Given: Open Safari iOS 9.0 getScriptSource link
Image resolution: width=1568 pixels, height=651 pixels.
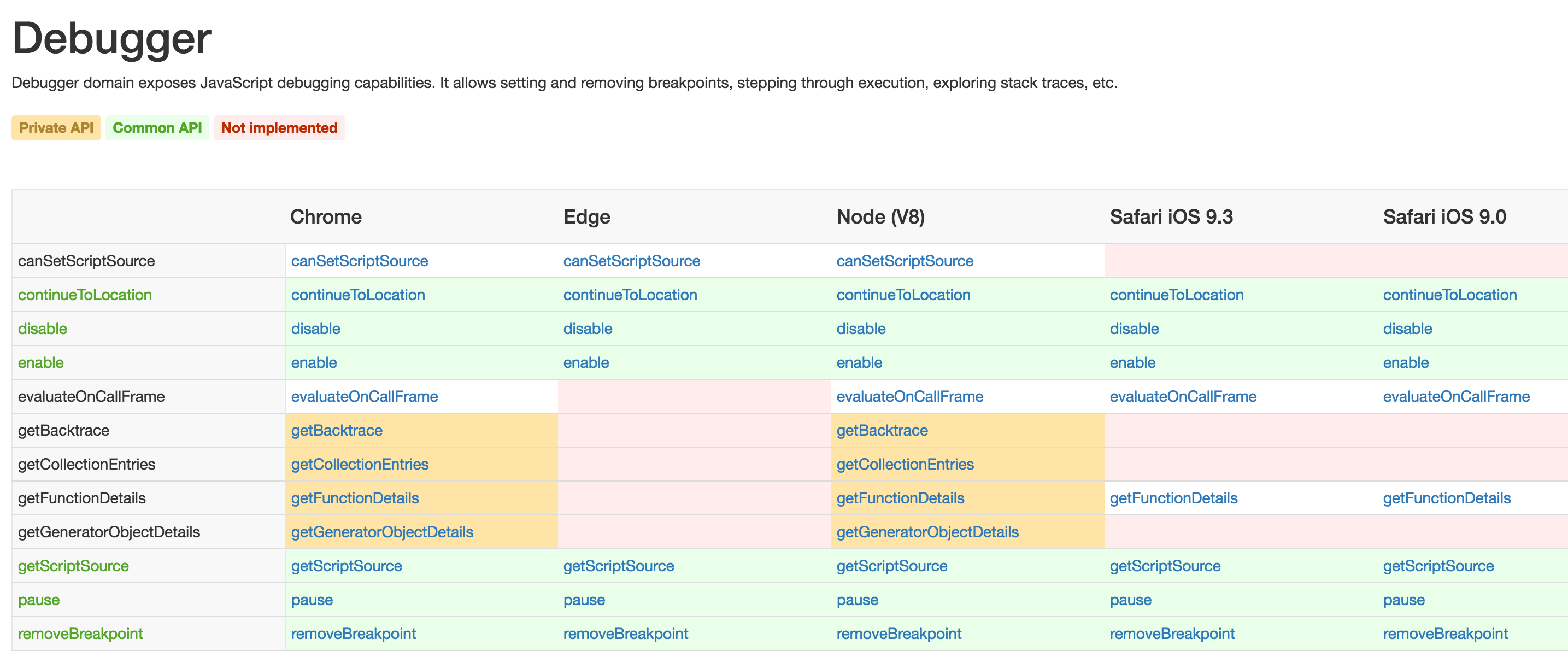Looking at the screenshot, I should (x=1438, y=566).
